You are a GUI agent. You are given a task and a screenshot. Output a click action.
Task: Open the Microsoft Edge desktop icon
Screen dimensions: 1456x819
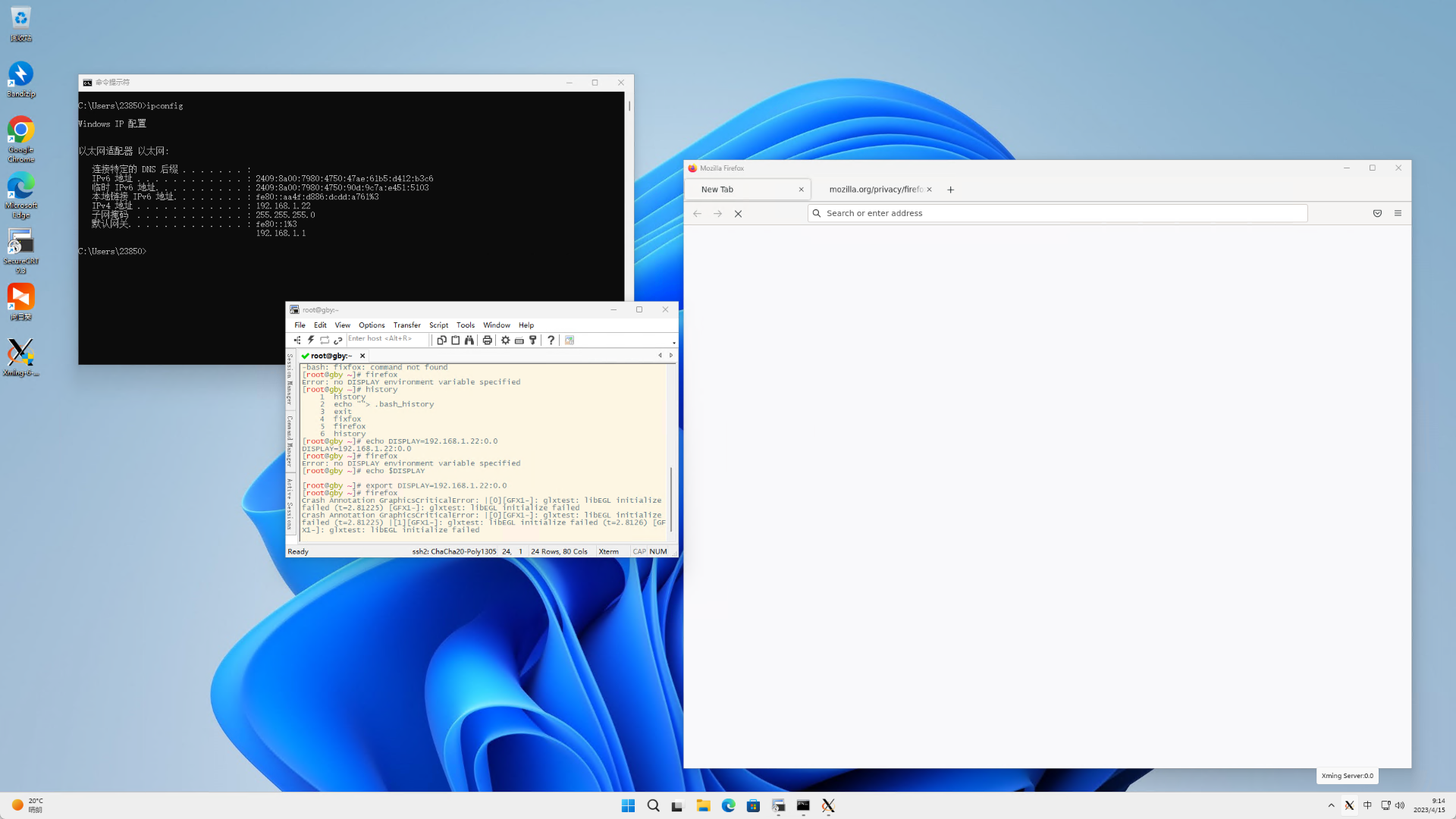[x=20, y=195]
